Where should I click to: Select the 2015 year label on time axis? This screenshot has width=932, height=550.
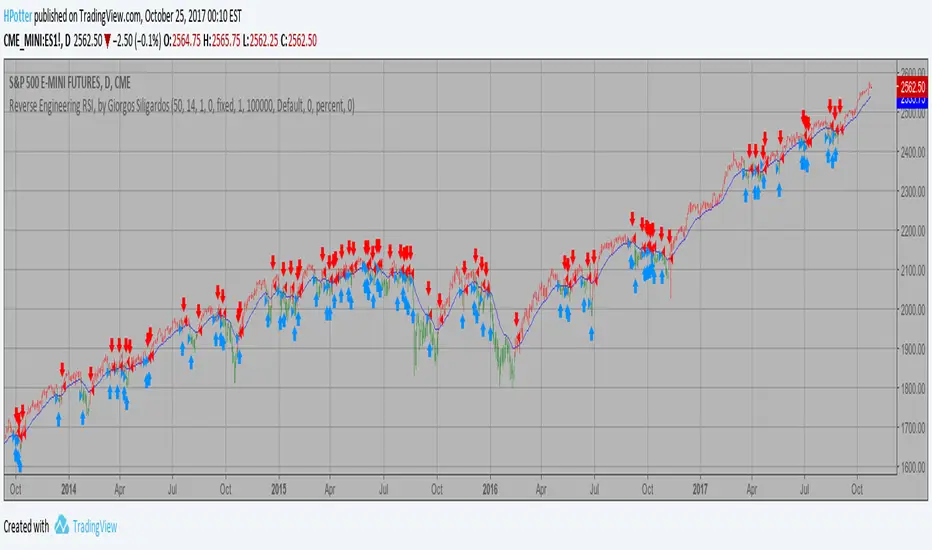tap(279, 489)
